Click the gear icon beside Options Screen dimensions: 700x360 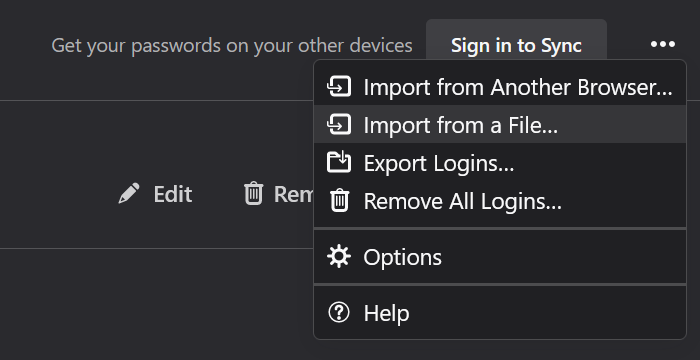pos(339,257)
